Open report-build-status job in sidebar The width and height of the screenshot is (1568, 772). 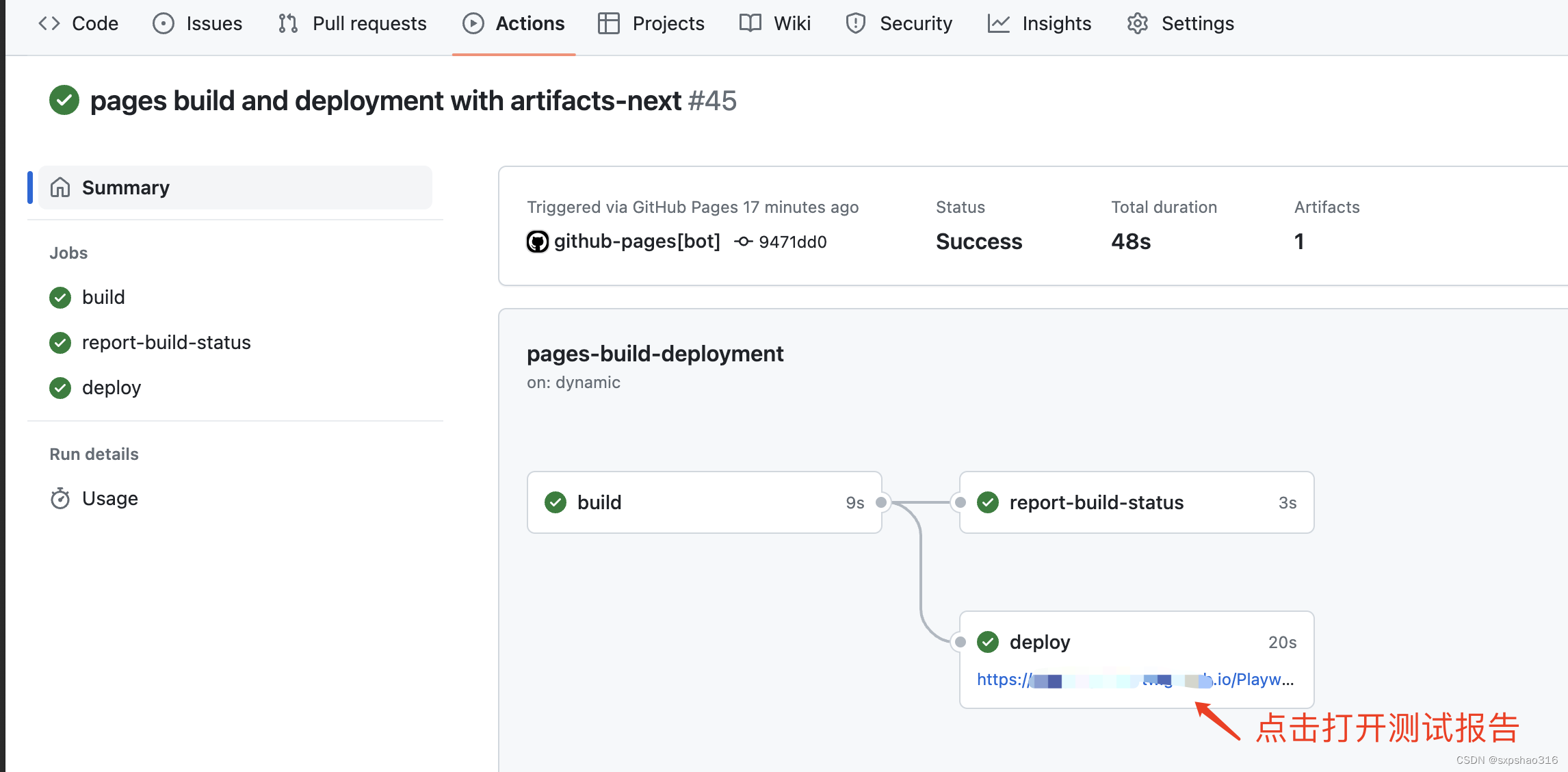(x=166, y=342)
